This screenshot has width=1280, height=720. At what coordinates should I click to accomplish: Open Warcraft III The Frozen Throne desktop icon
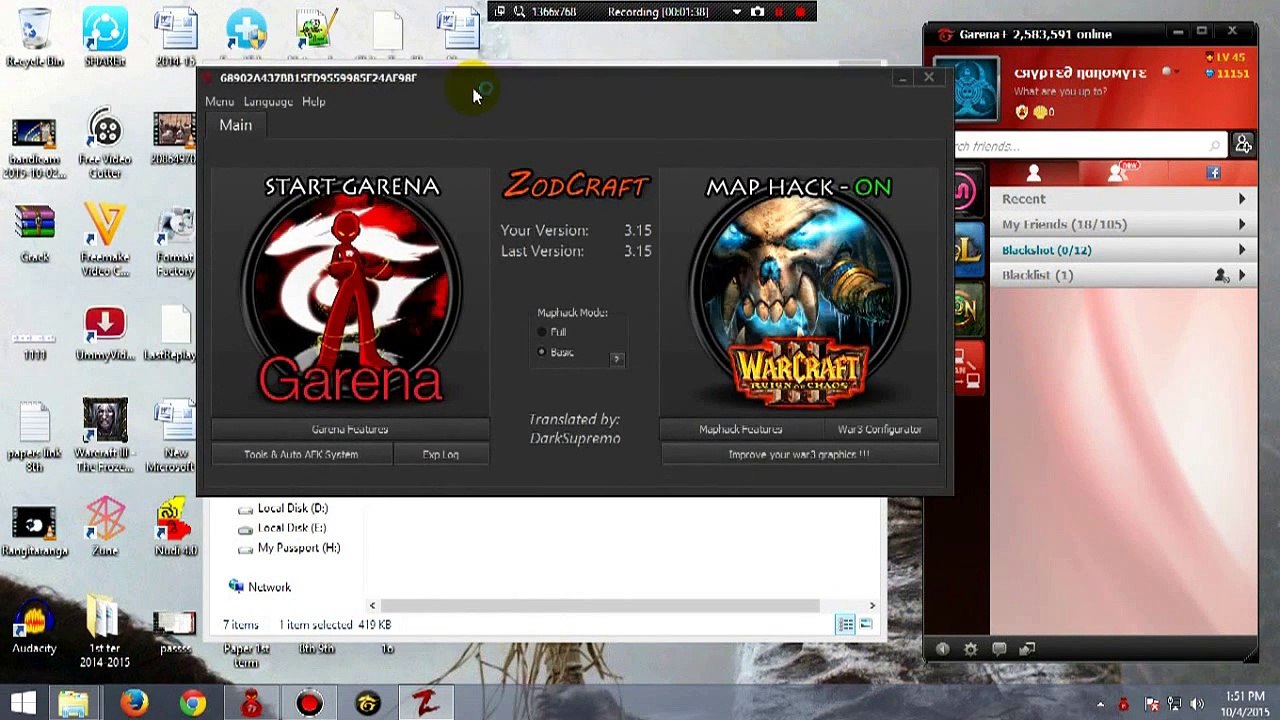coord(105,436)
